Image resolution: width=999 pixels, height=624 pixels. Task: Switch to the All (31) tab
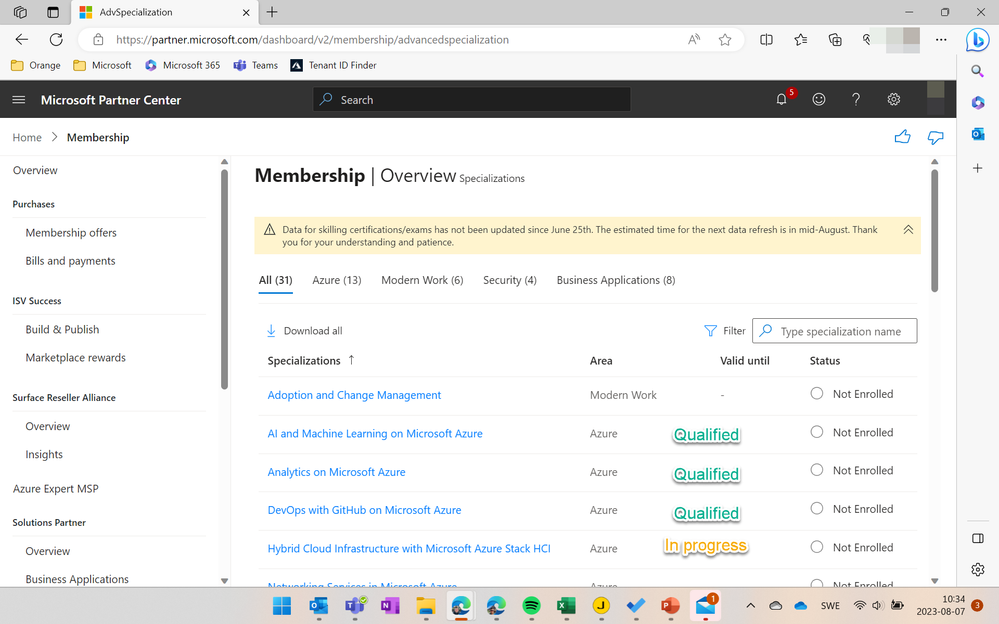275,280
